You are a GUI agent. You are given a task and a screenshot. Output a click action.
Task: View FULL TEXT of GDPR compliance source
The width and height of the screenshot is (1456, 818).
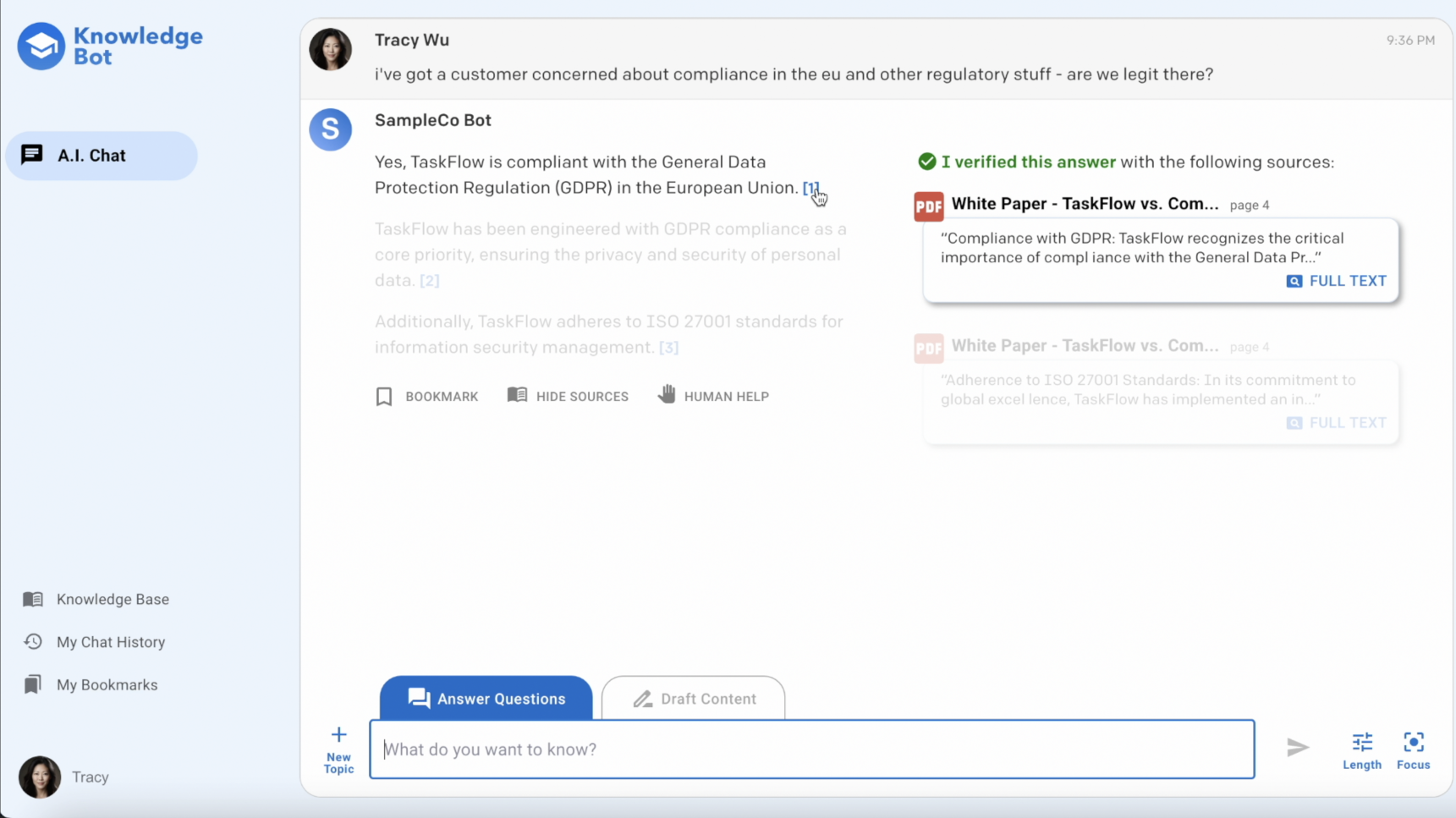1337,281
